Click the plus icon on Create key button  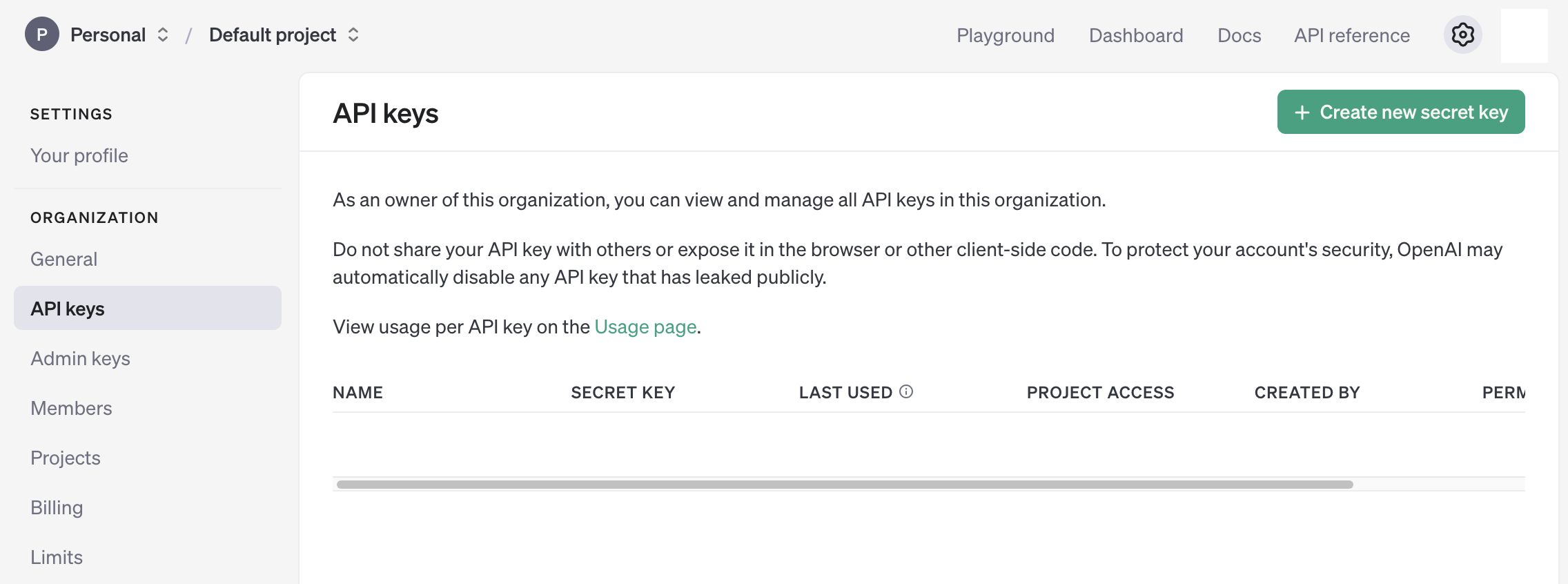(1302, 113)
